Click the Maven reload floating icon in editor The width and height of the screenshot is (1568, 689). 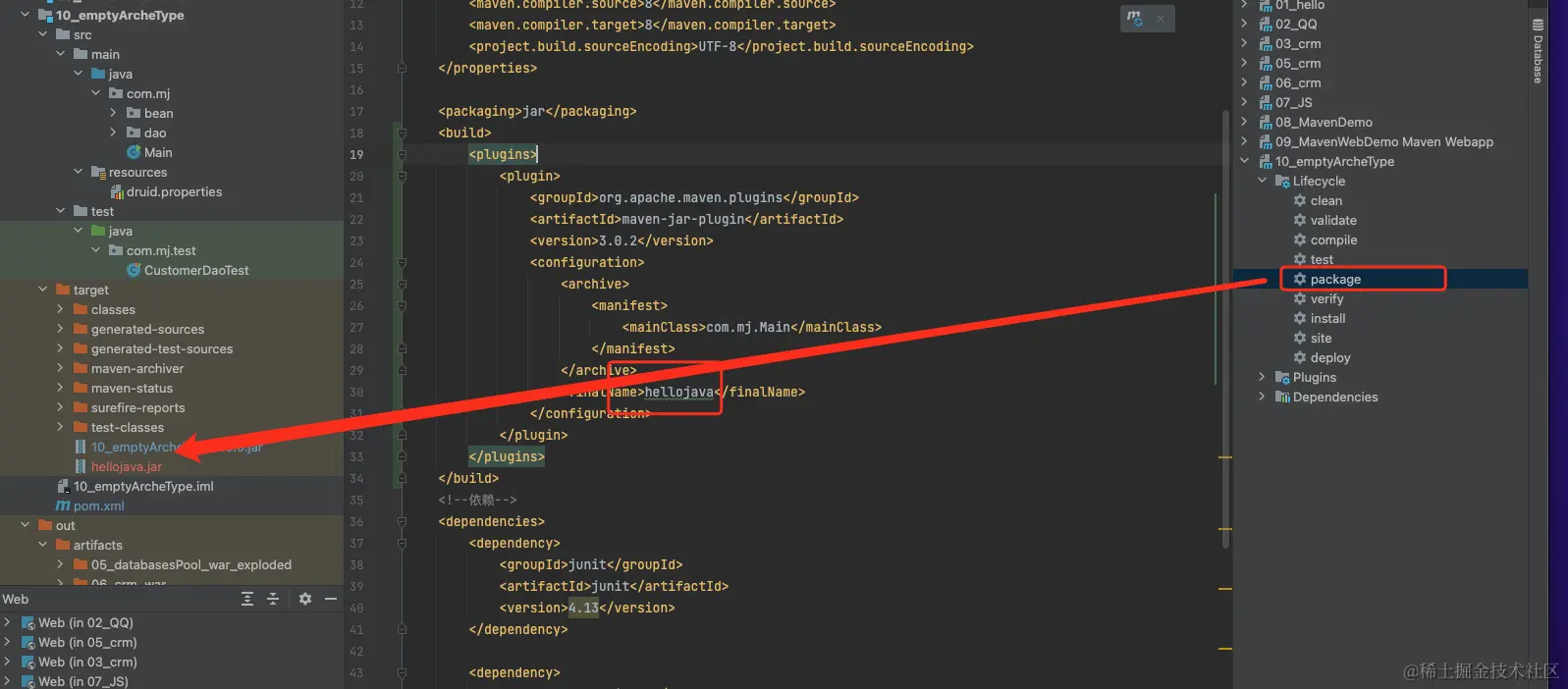(x=1135, y=19)
